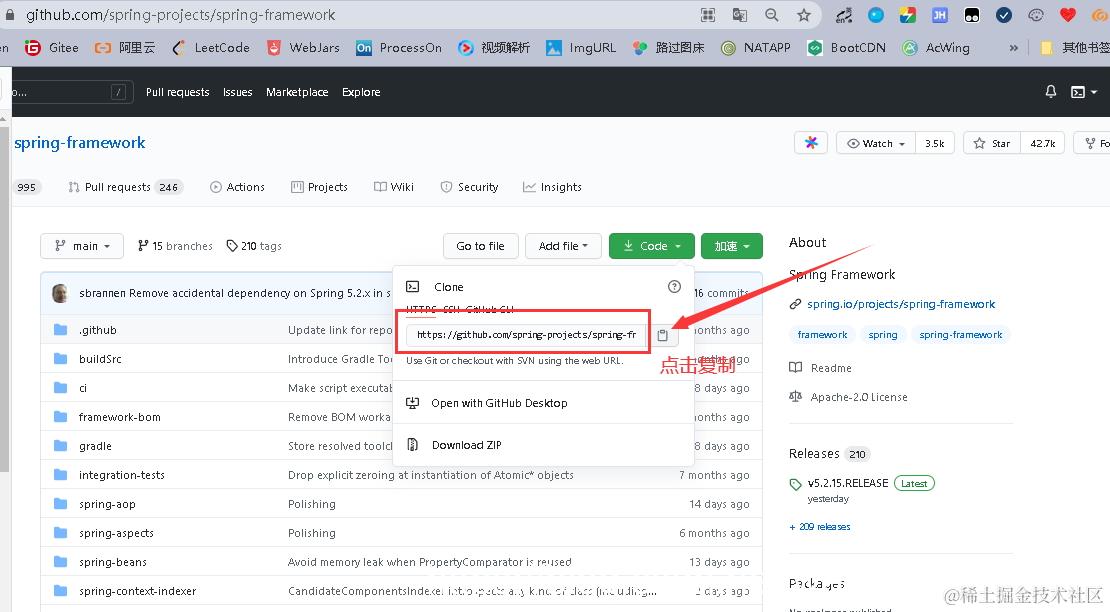Open the Gitee bookmark

click(x=52, y=47)
